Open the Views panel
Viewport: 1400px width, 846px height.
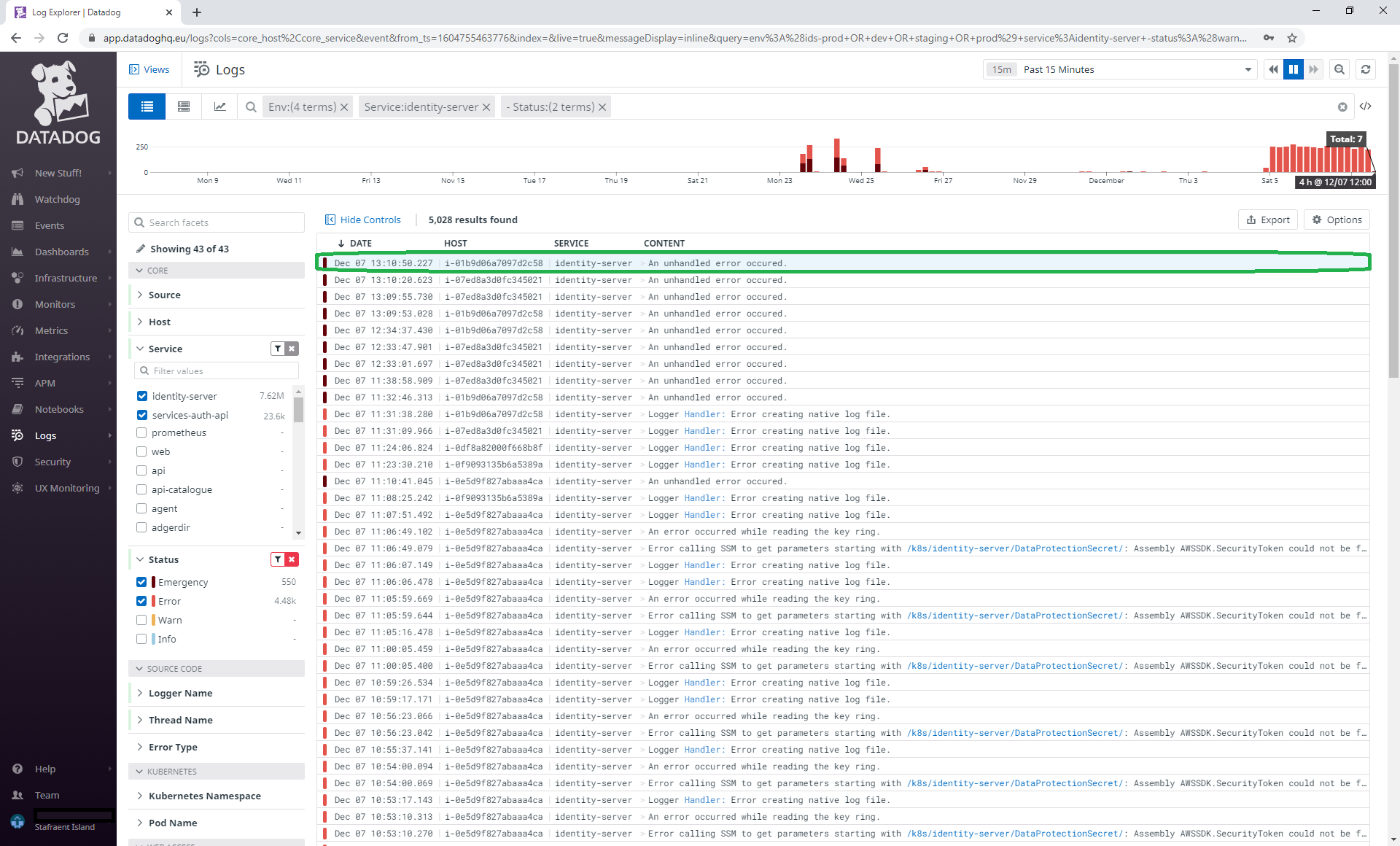pyautogui.click(x=149, y=69)
